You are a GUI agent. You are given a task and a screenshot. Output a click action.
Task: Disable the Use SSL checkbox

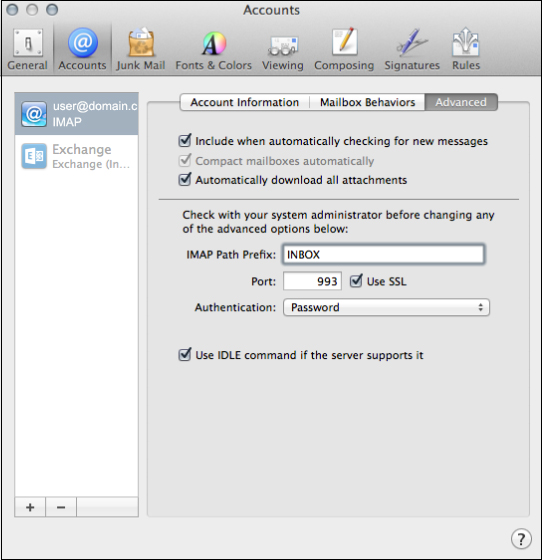[356, 281]
